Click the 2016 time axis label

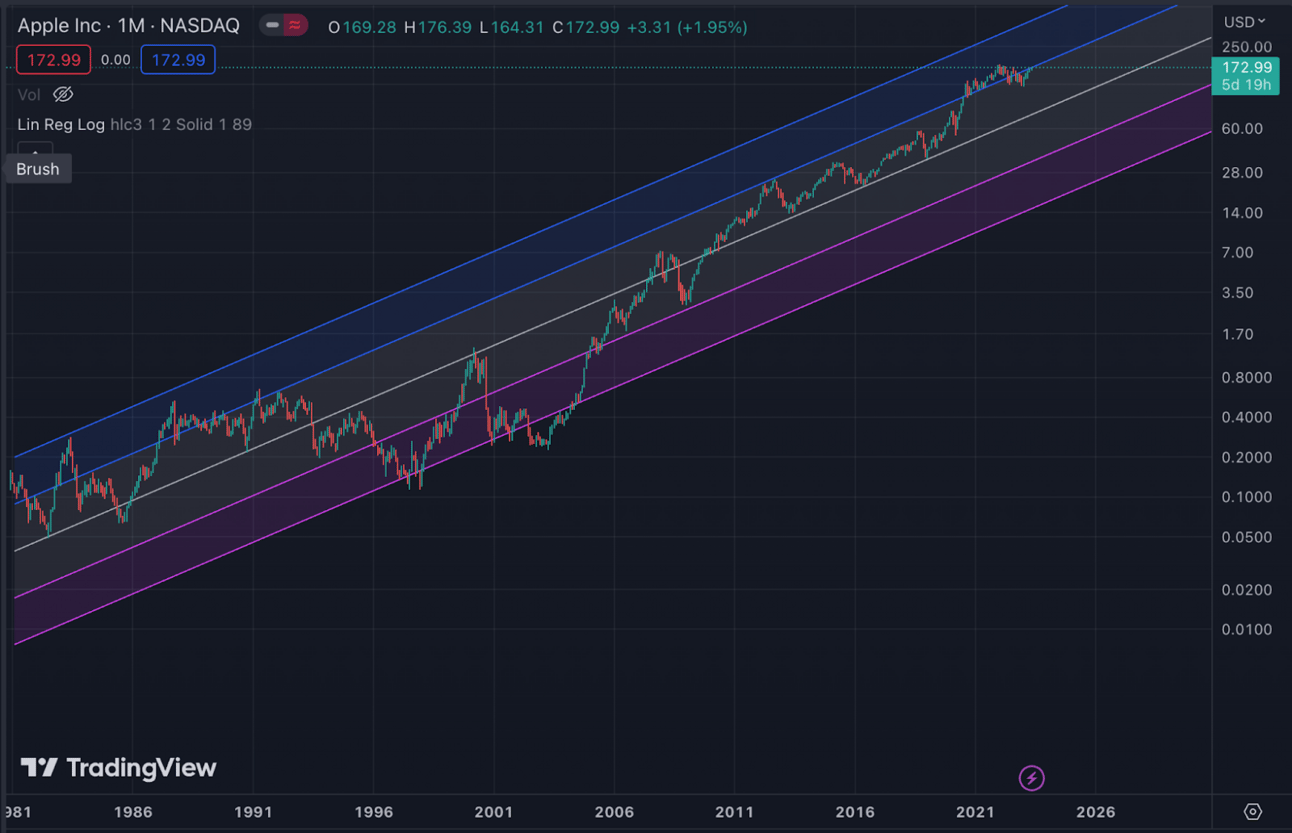(x=855, y=812)
